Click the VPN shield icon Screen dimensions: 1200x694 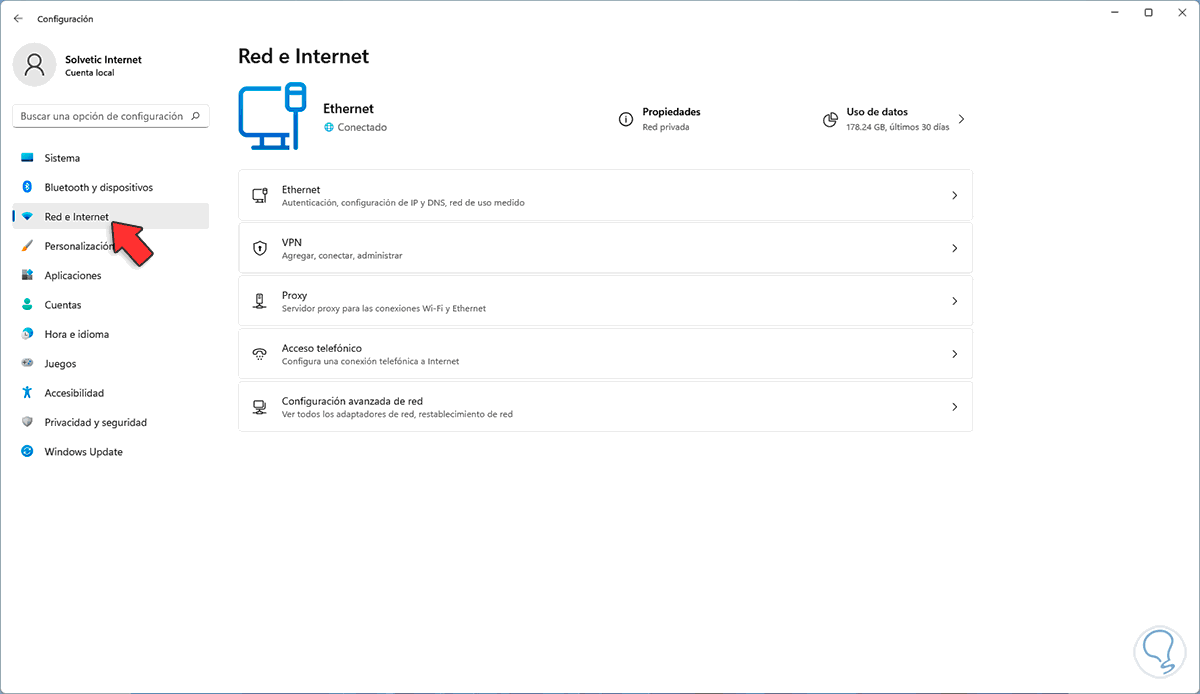coord(260,248)
